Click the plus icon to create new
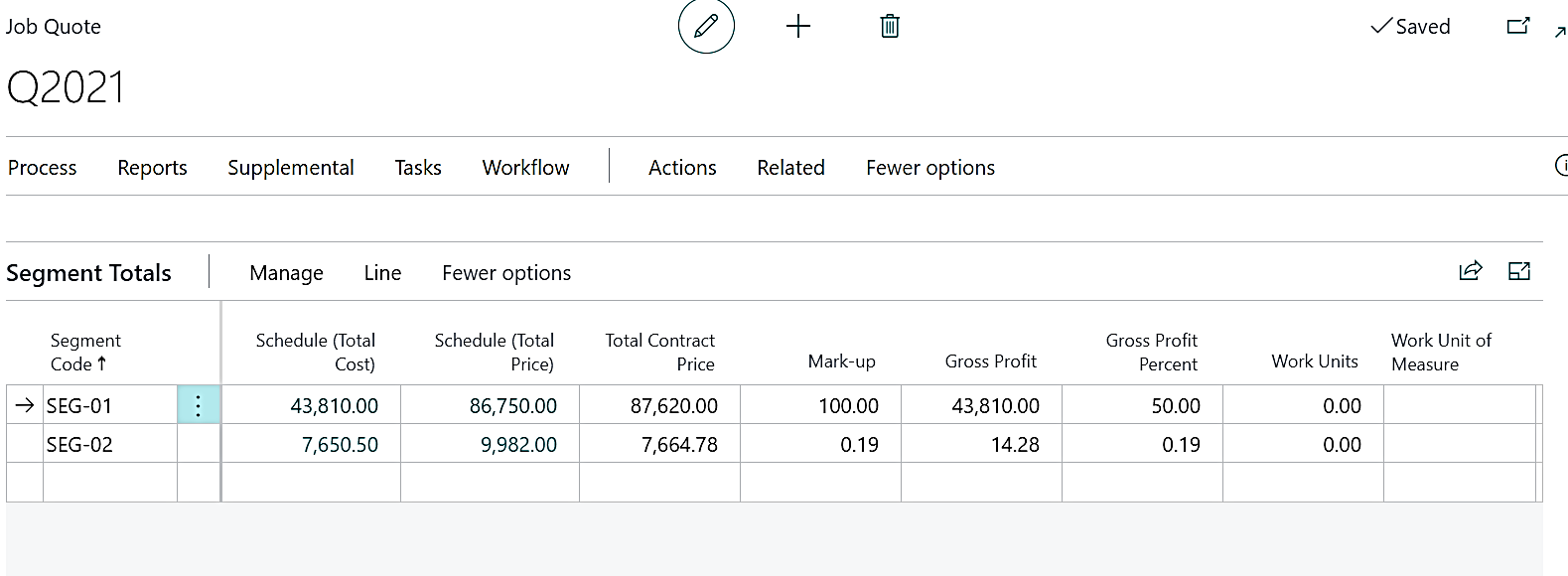 798,27
